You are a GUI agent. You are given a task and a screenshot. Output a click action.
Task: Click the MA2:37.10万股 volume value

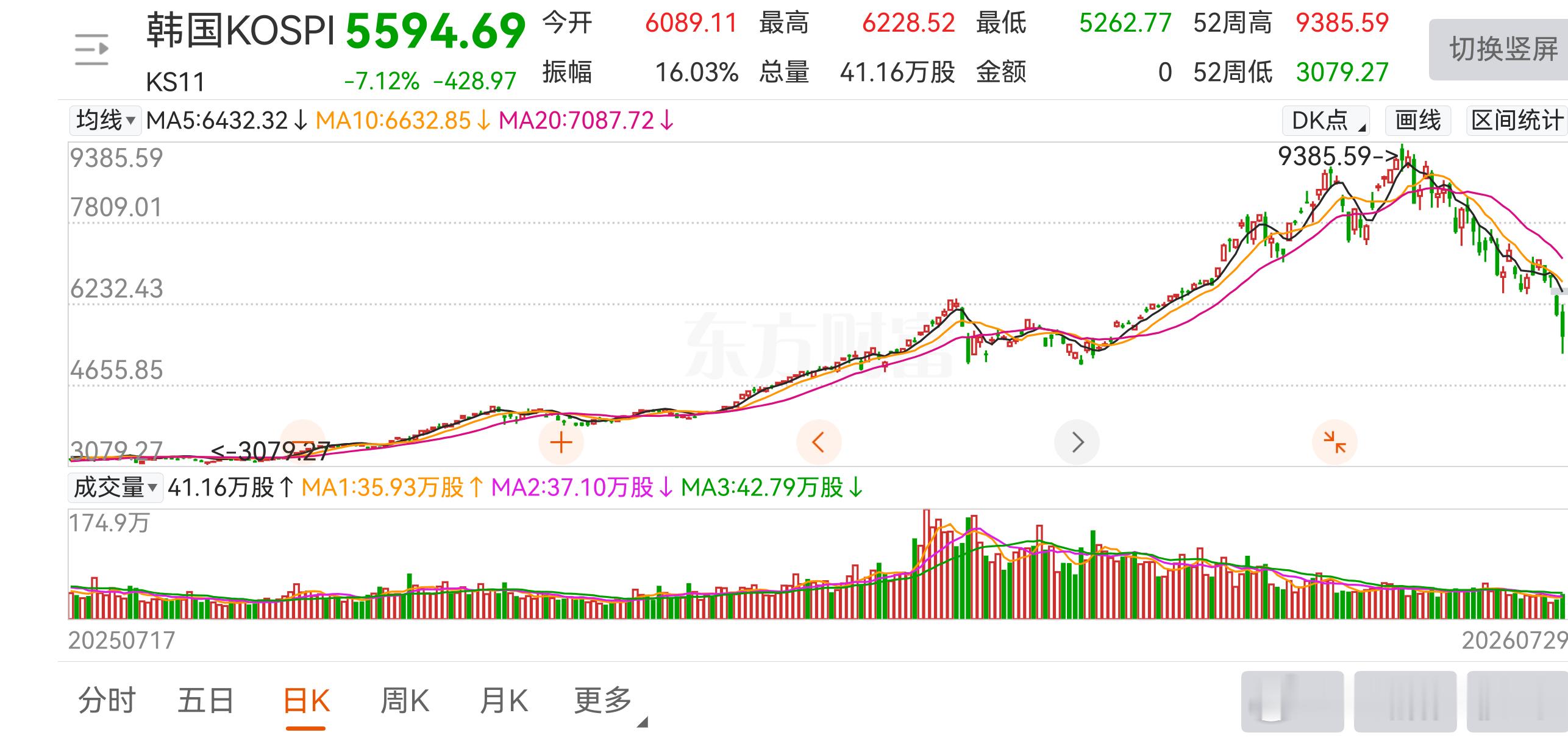coord(582,488)
